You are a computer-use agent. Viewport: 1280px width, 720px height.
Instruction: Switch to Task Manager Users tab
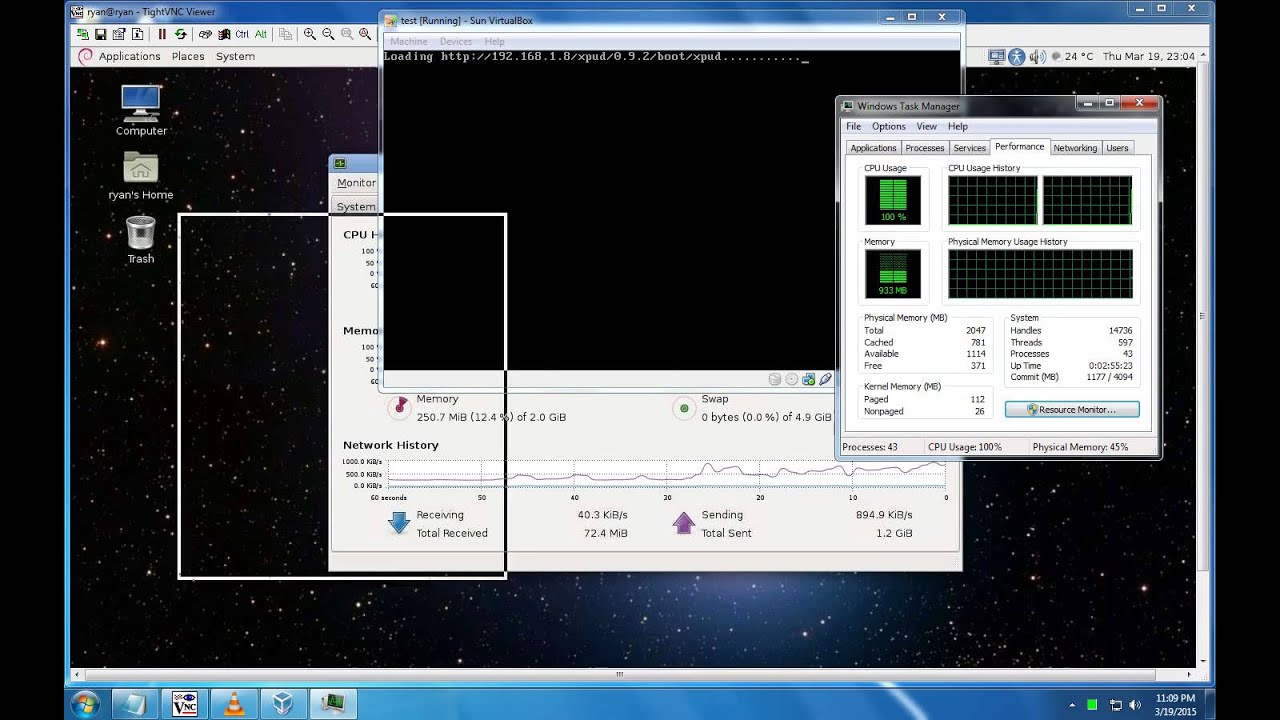tap(1117, 148)
